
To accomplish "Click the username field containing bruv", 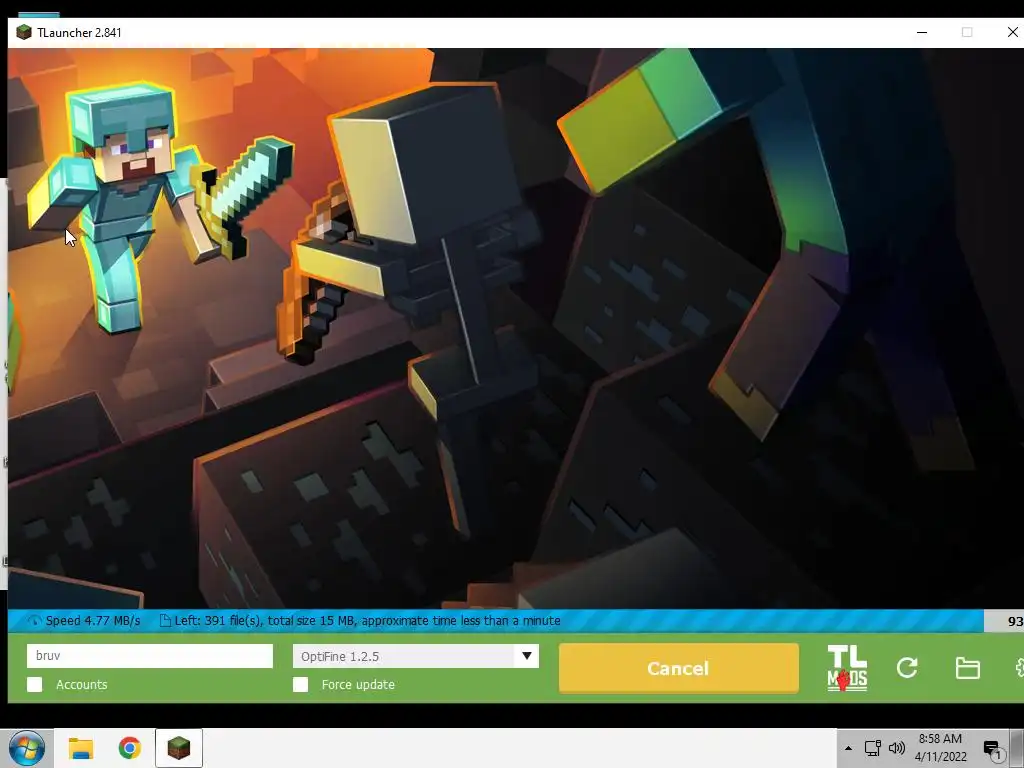I will tap(150, 656).
